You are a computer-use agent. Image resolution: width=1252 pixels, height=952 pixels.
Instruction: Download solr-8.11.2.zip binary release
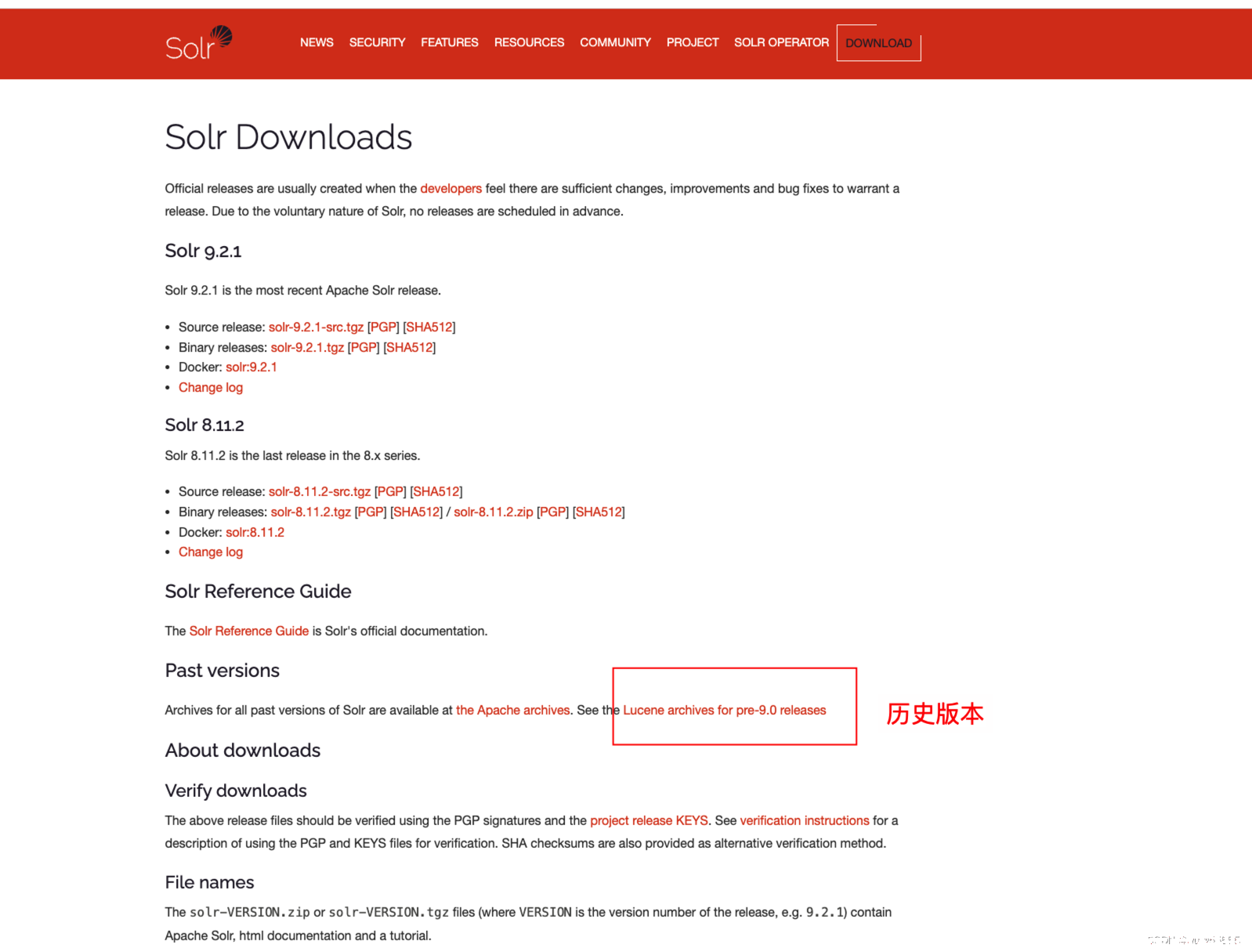point(494,512)
